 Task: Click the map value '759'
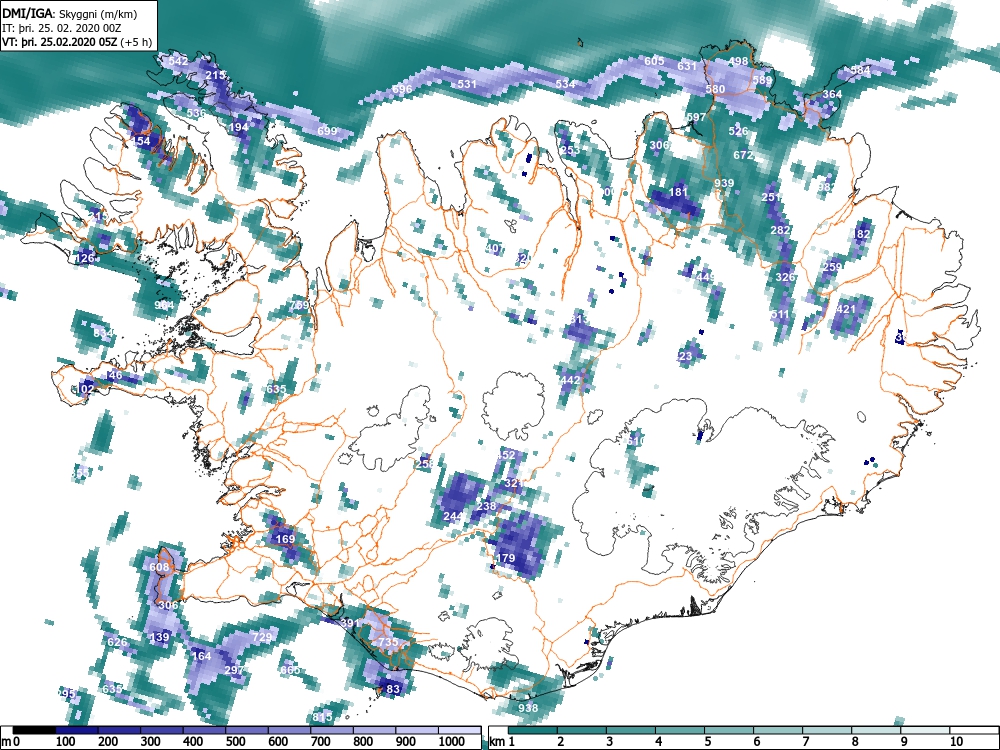tap(299, 305)
